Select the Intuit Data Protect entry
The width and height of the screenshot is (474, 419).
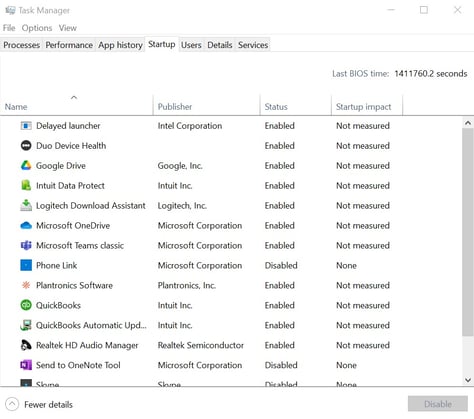pos(70,185)
